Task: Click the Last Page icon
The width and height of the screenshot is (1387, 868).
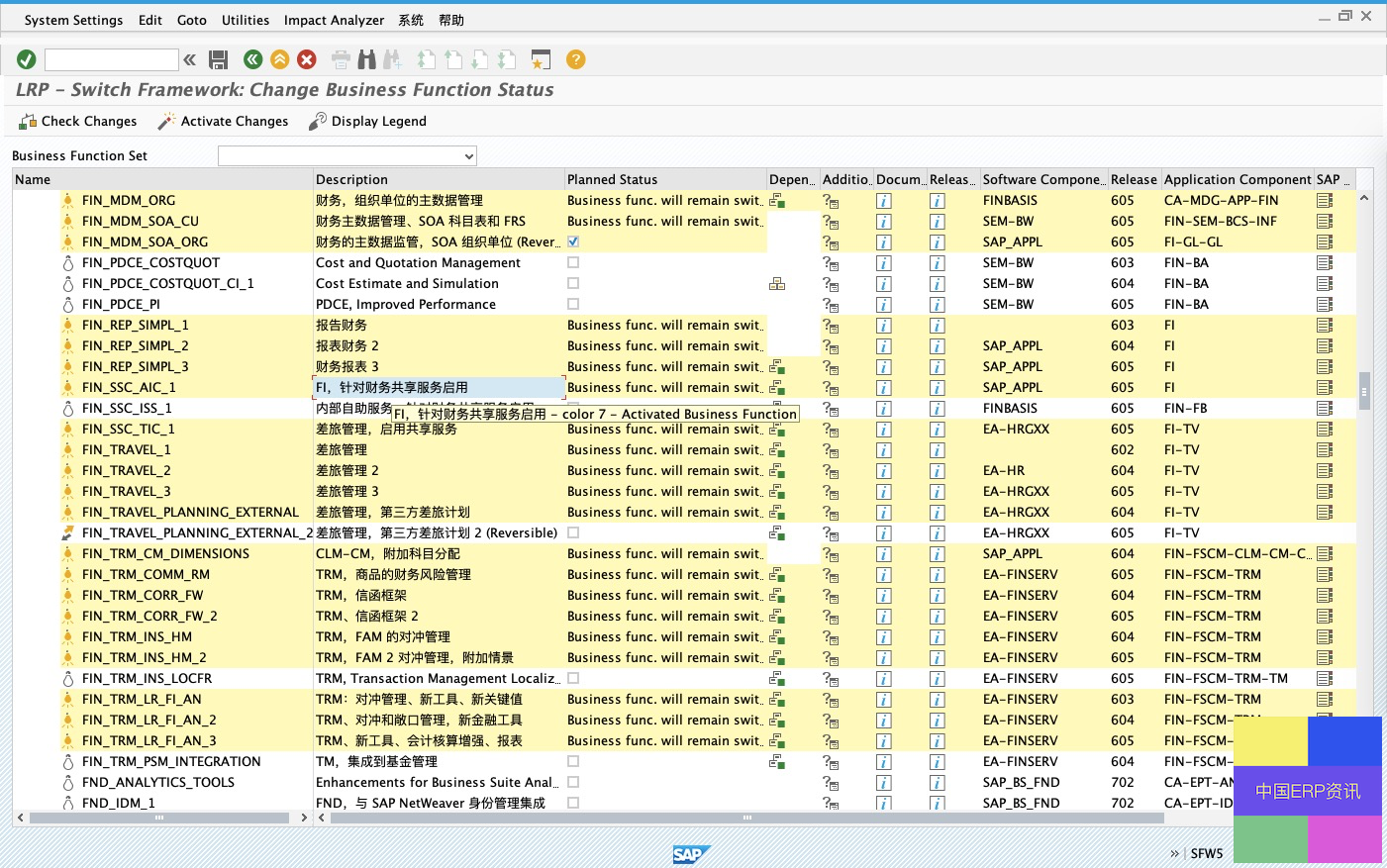Action: pyautogui.click(x=506, y=59)
